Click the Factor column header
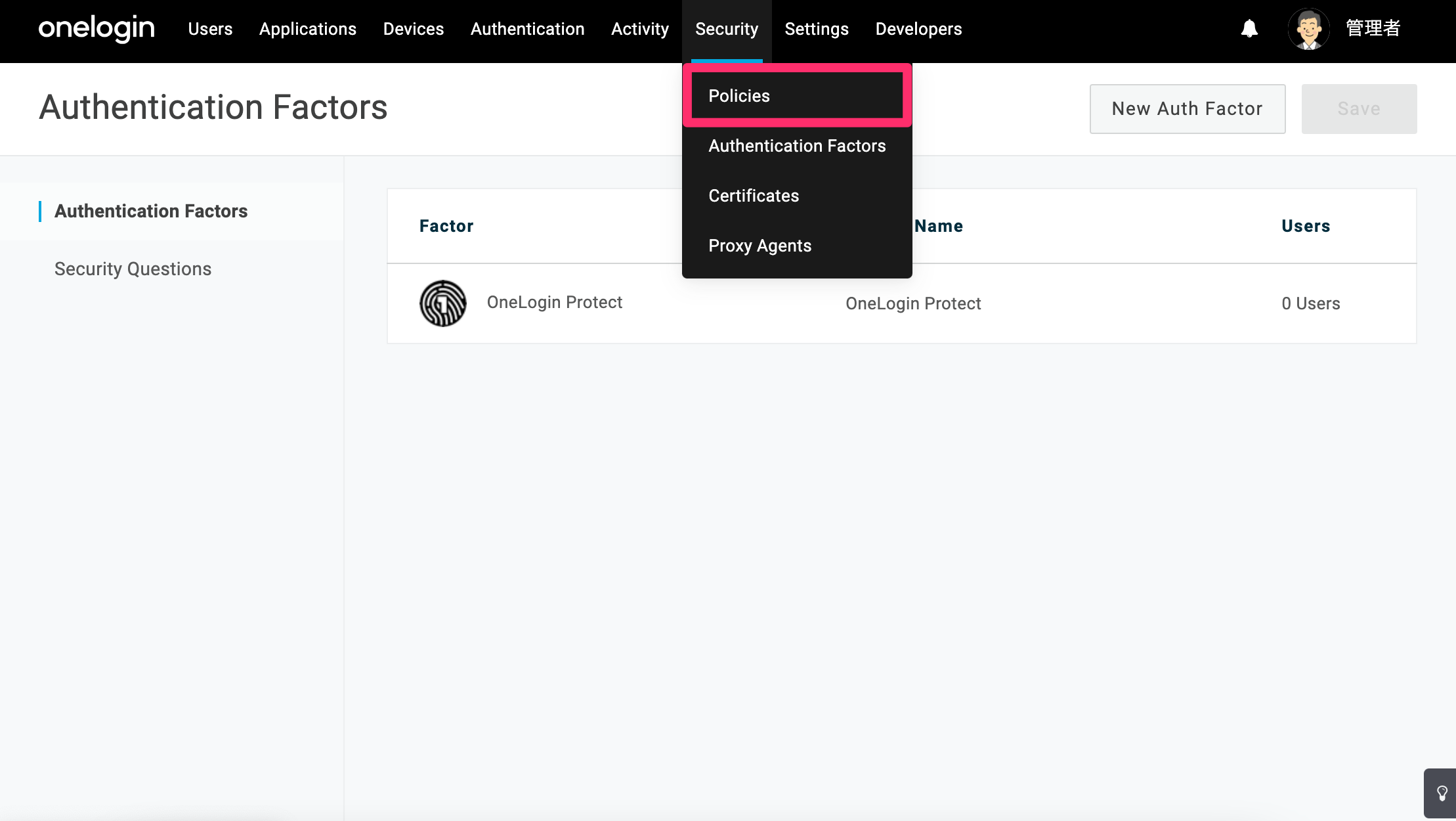This screenshot has width=1456, height=821. point(446,226)
